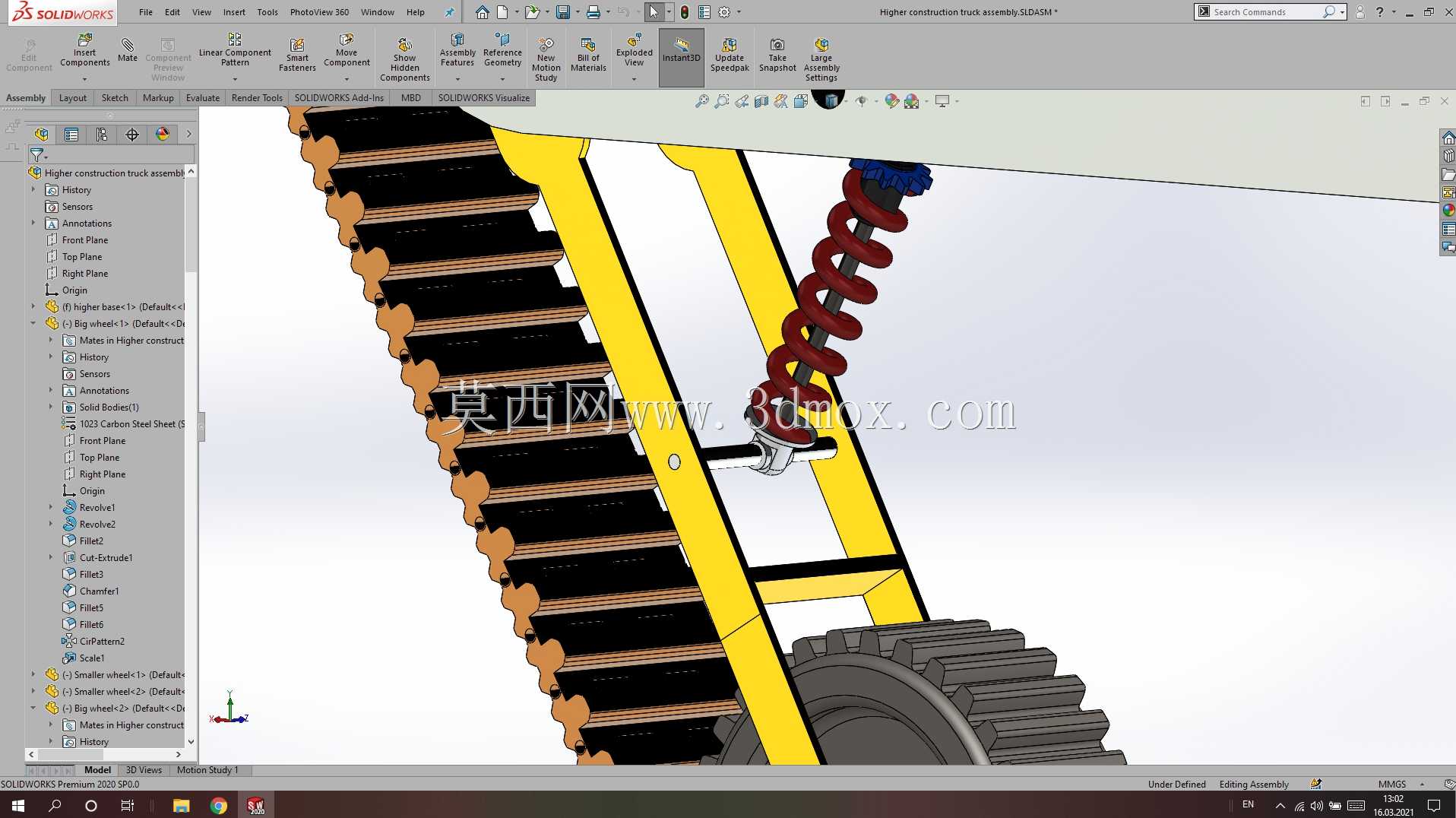Click the Print icon
The width and height of the screenshot is (1456, 818).
[x=593, y=12]
